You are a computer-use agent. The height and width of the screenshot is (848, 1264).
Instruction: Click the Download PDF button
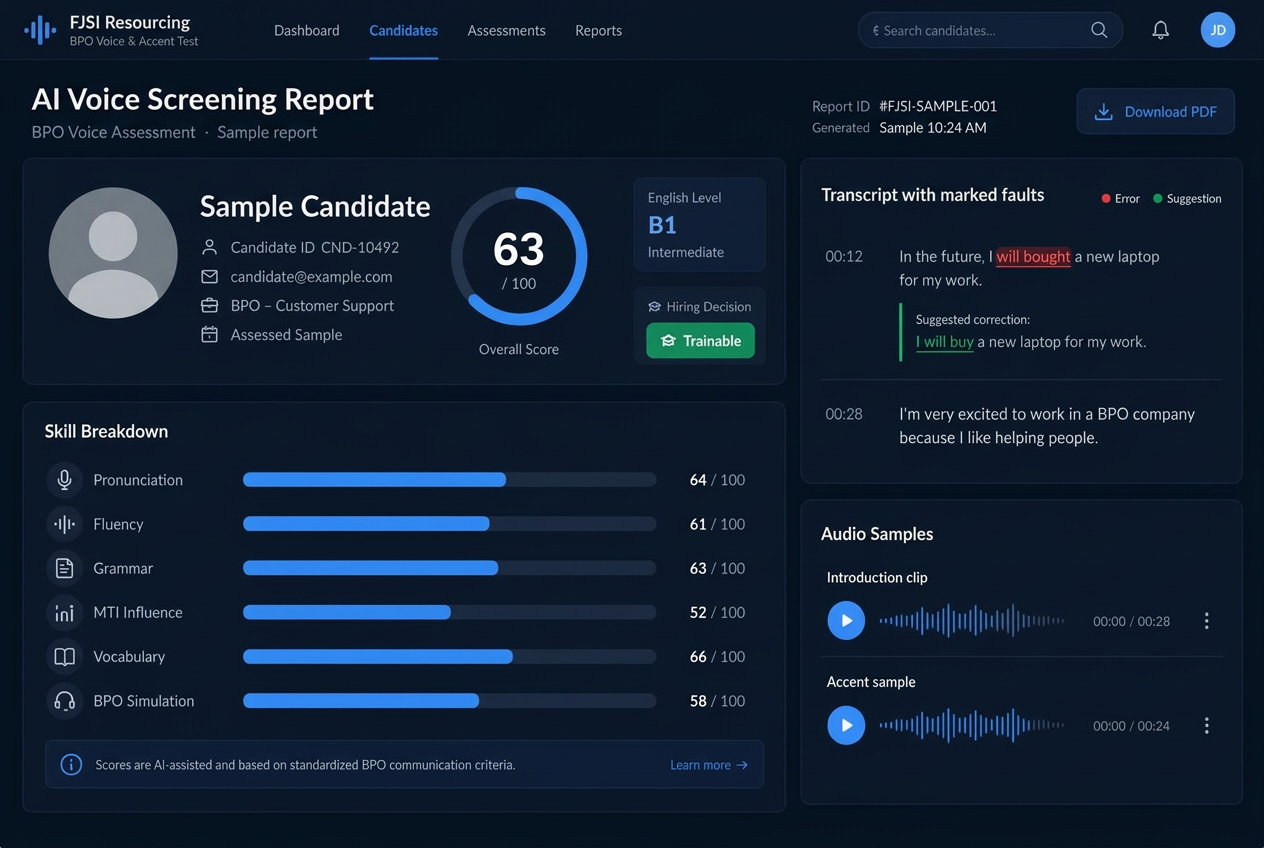1155,112
